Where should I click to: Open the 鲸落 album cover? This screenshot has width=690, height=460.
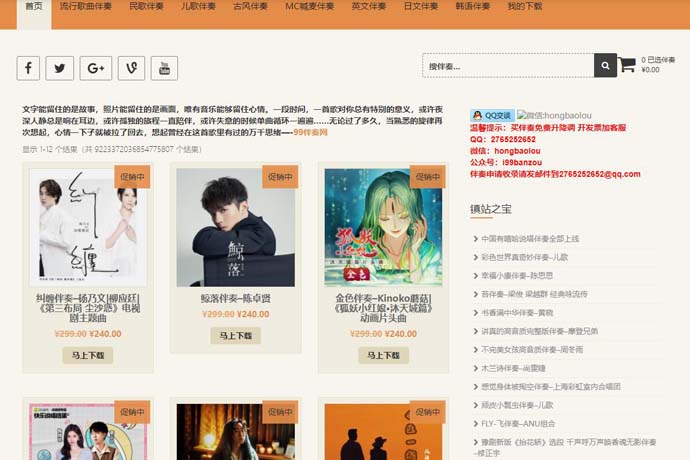235,227
